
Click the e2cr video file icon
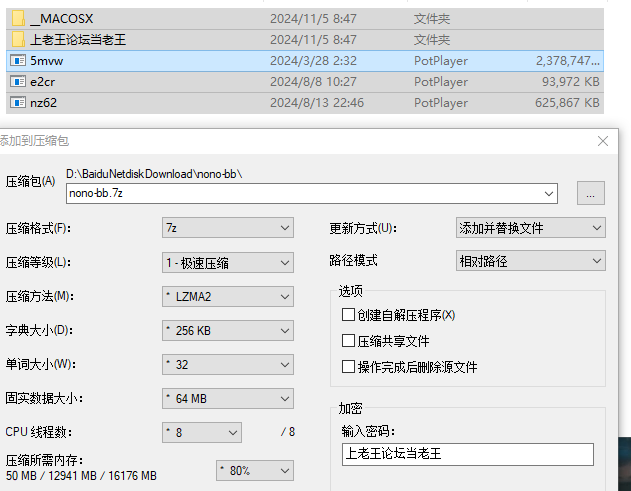(18, 82)
